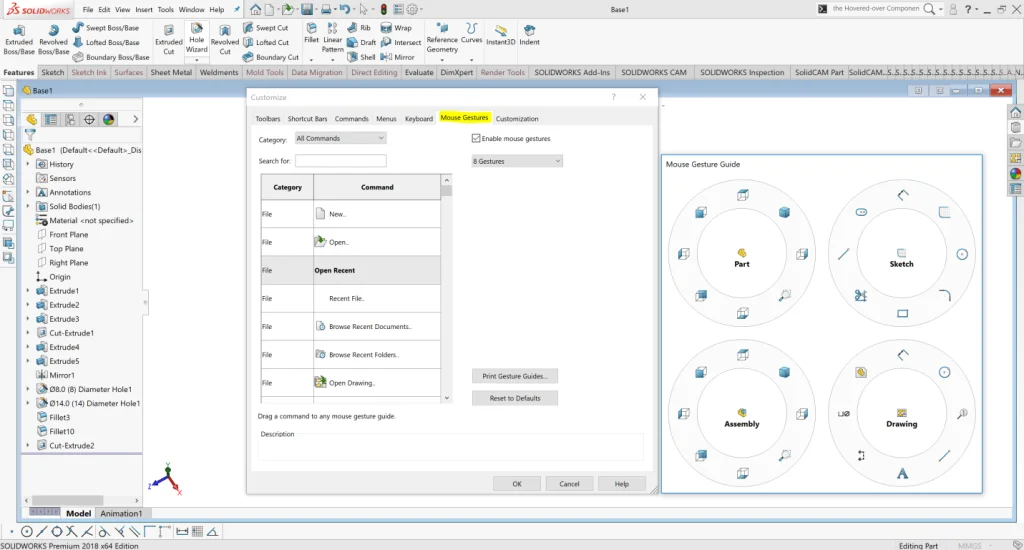
Task: Toggle the Enable mouse gestures checkbox
Action: click(476, 138)
